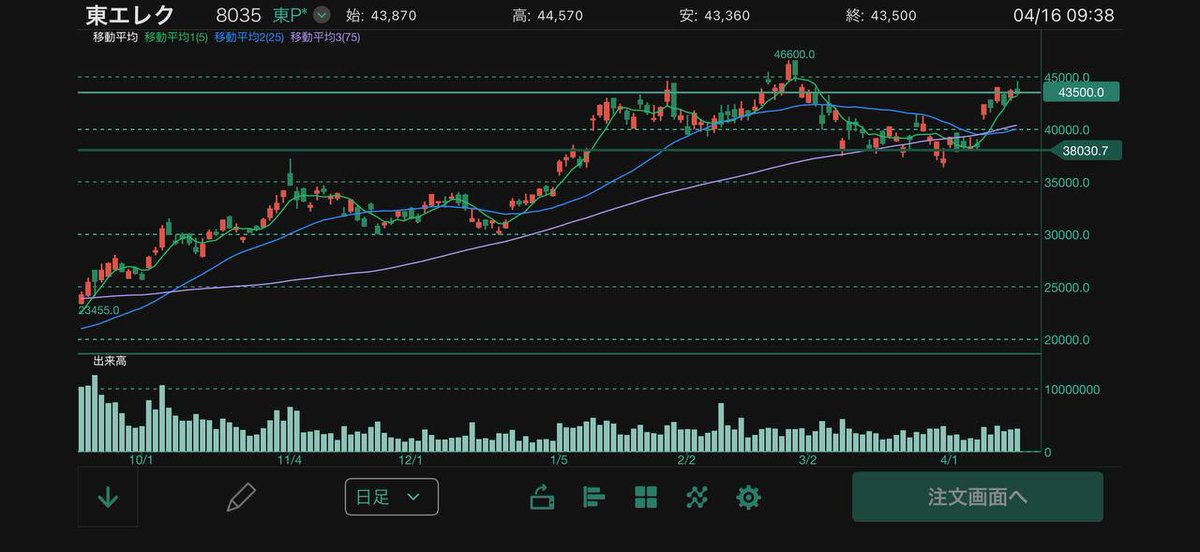Screen dimensions: 1200x552
Task: Tap the 23455.0 low price marker
Action: 99,310
